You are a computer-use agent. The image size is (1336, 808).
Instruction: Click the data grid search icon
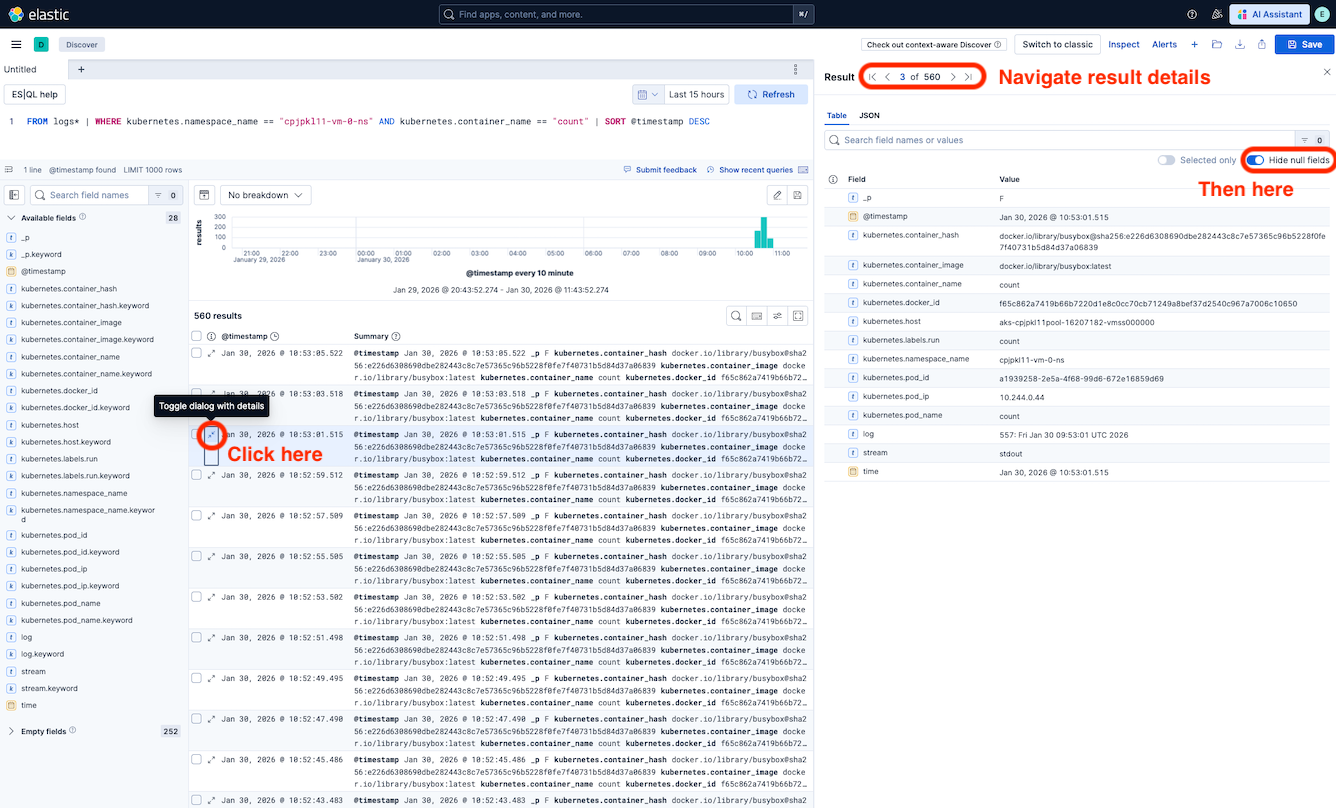[x=736, y=316]
